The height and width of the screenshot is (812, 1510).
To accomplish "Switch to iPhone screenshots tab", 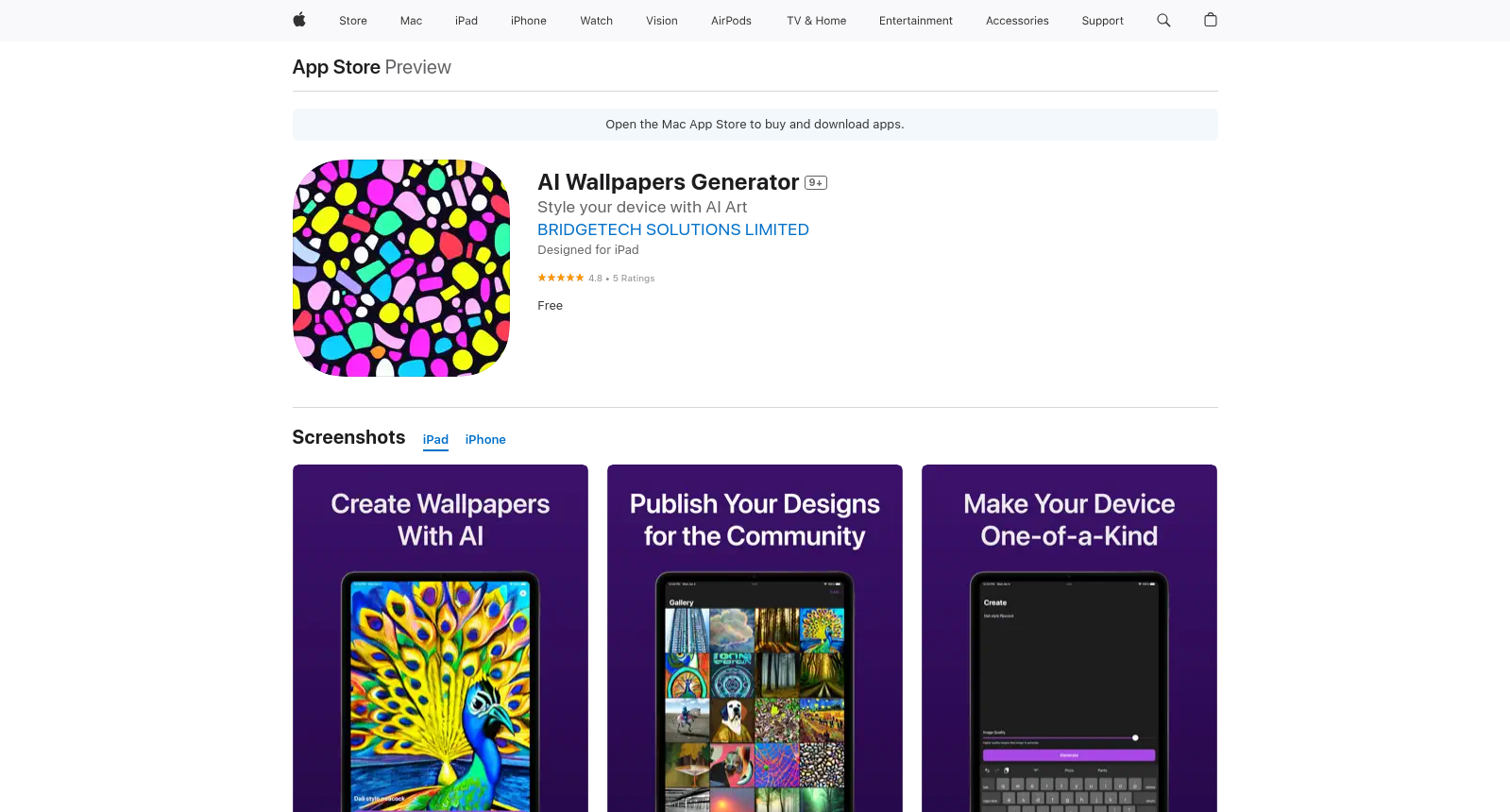I will point(485,440).
